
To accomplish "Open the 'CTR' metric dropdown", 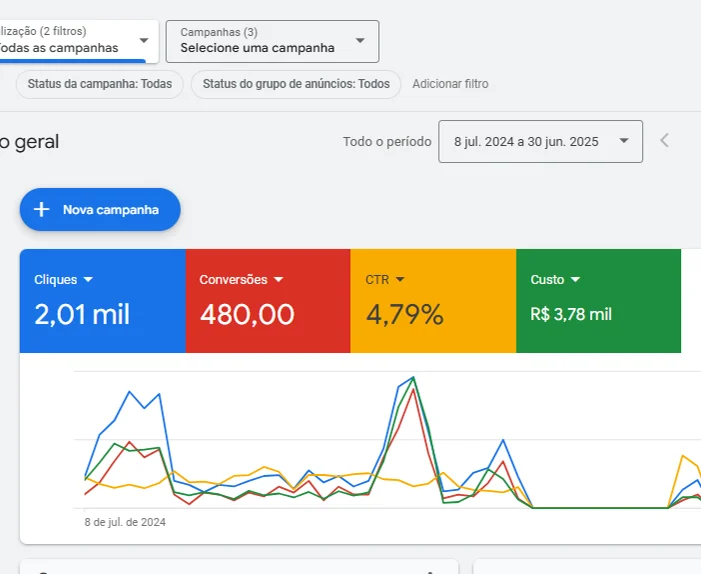I will click(385, 280).
